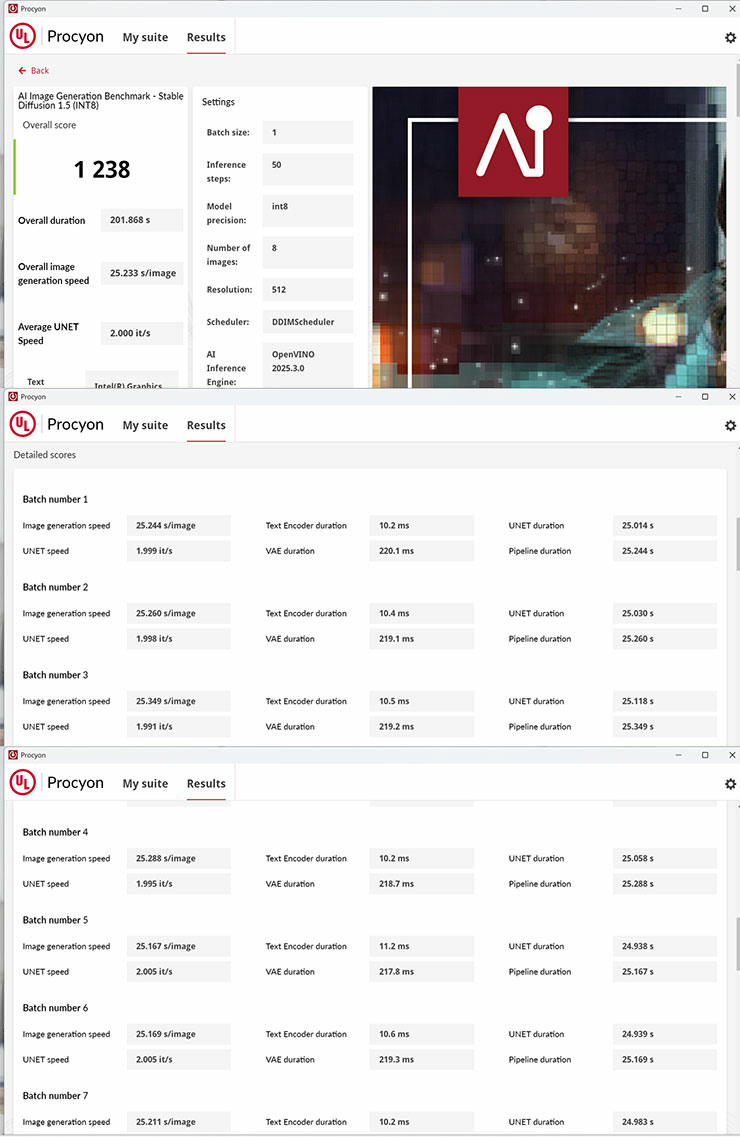Screen dimensions: 740x1137
Task: Click Batch 1 UNET duration 25.014 s
Action: 665,526
